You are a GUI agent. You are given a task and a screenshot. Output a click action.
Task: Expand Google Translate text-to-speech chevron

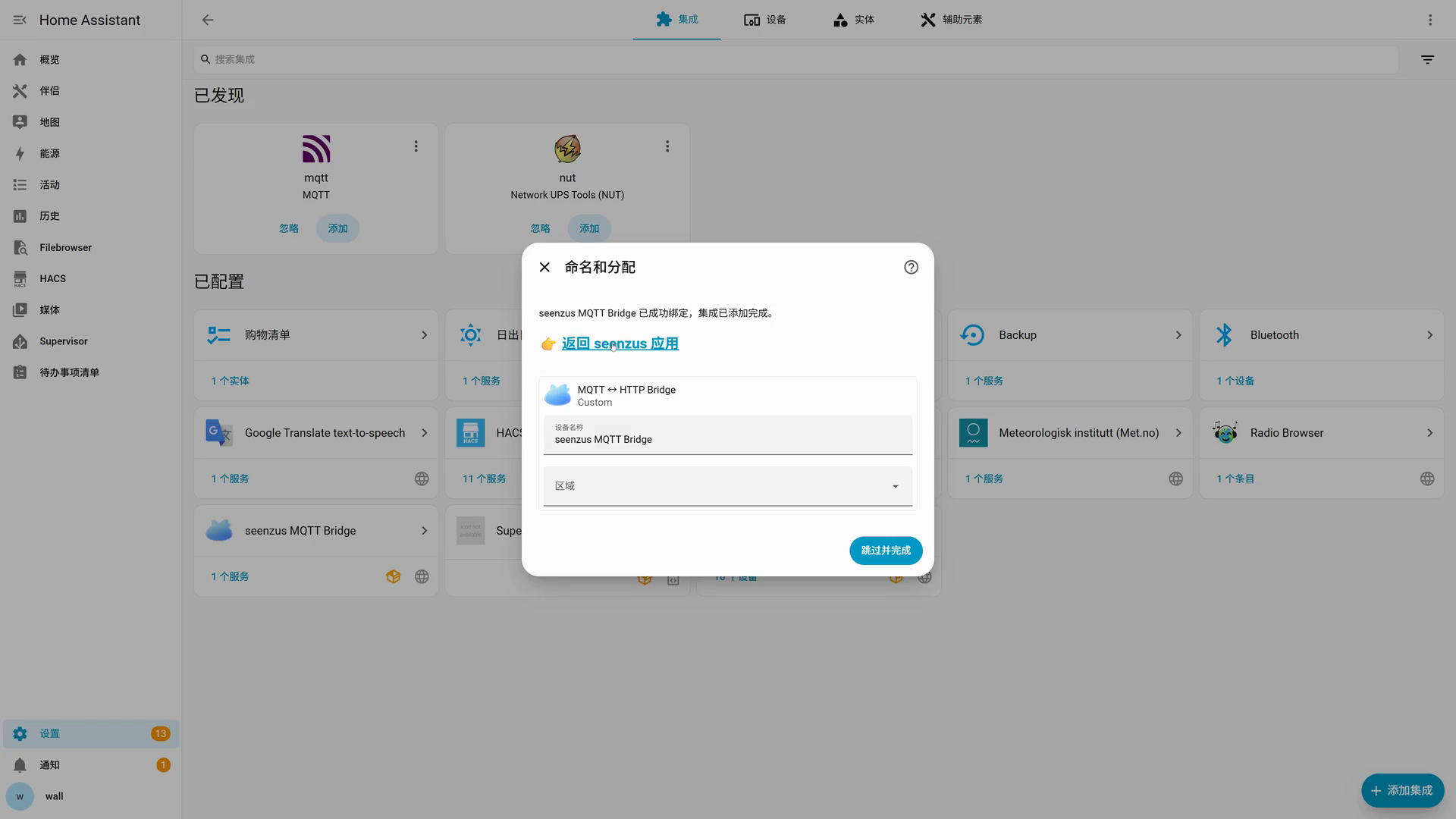point(424,433)
